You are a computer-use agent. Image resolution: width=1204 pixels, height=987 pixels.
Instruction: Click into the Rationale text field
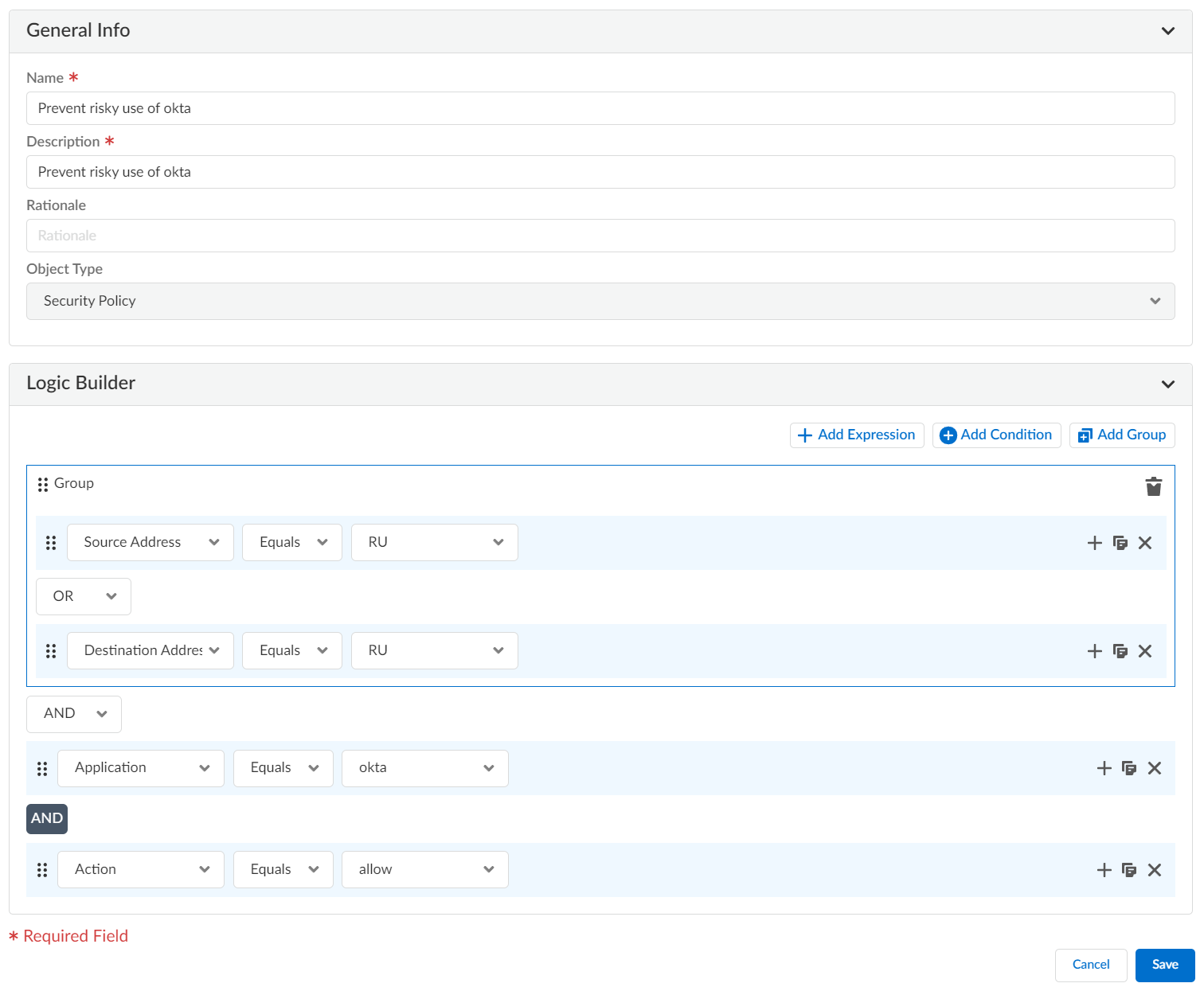(600, 236)
